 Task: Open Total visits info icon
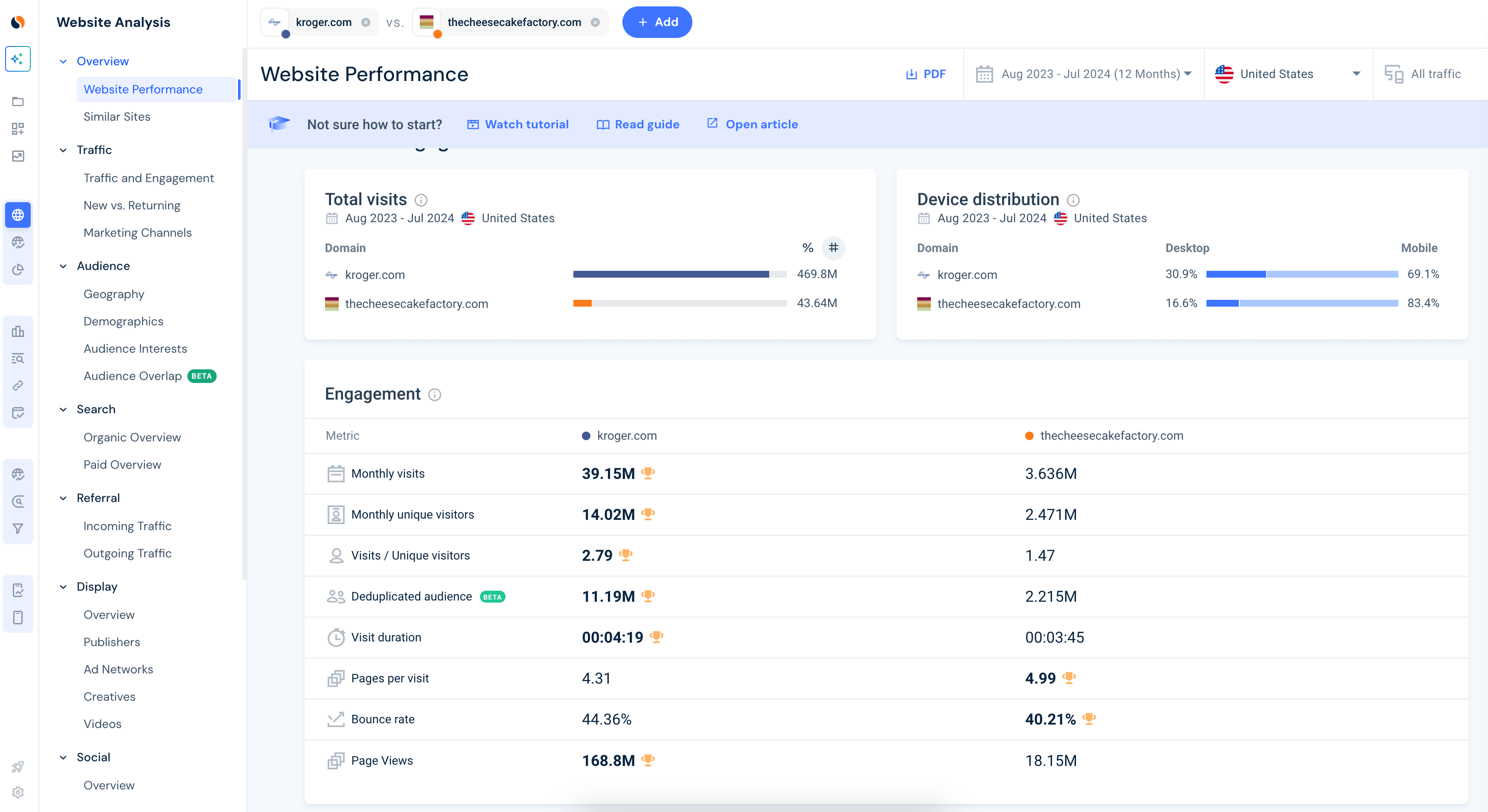421,200
